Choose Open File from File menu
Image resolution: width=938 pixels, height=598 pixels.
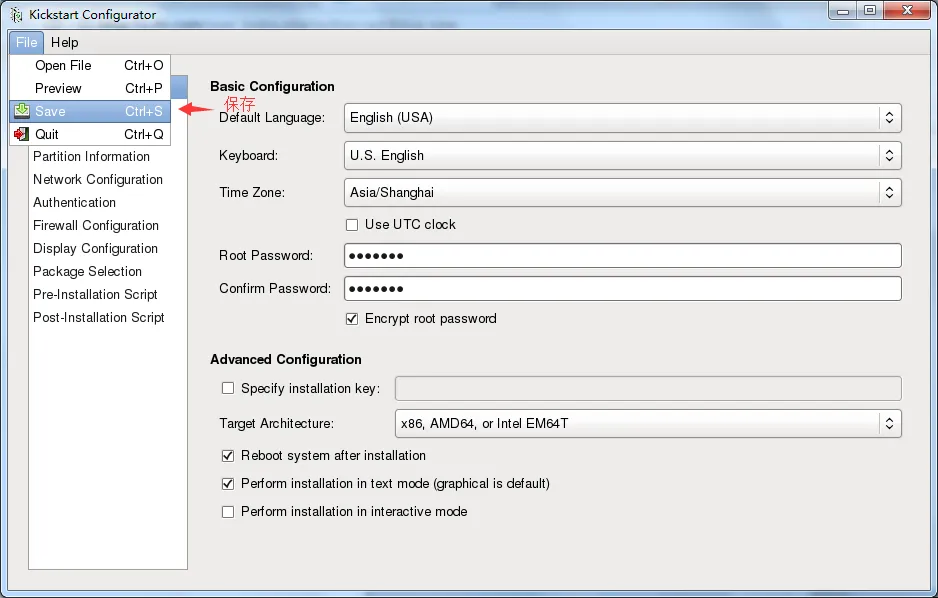click(x=90, y=65)
